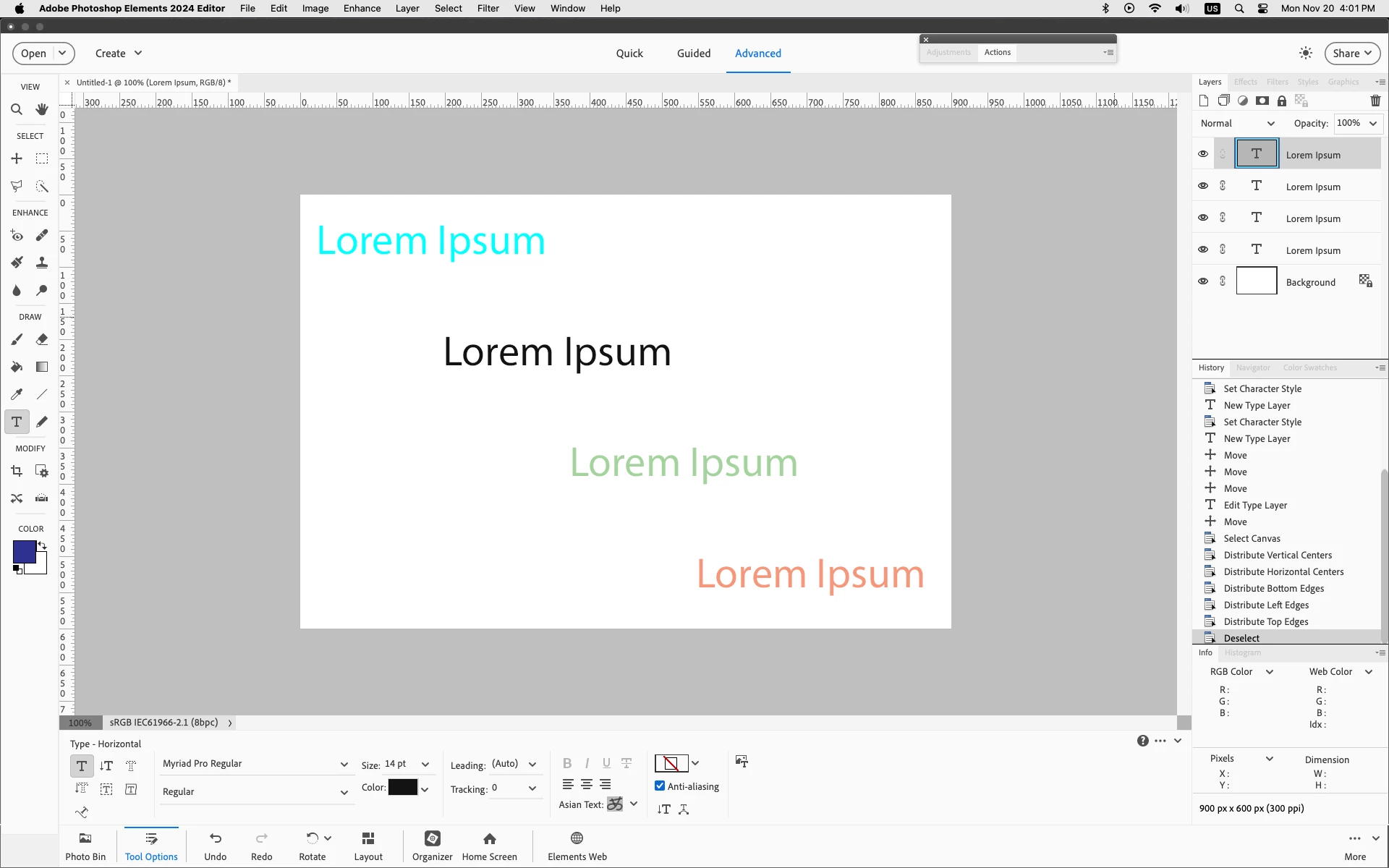Create a new layer with page icon
Screen dimensions: 1389x868
coord(1203,101)
